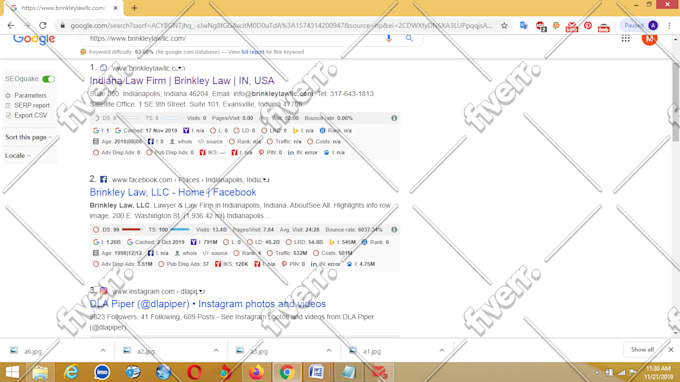Click source link in Facebook result row
This screenshot has height=382, width=680.
click(x=219, y=253)
